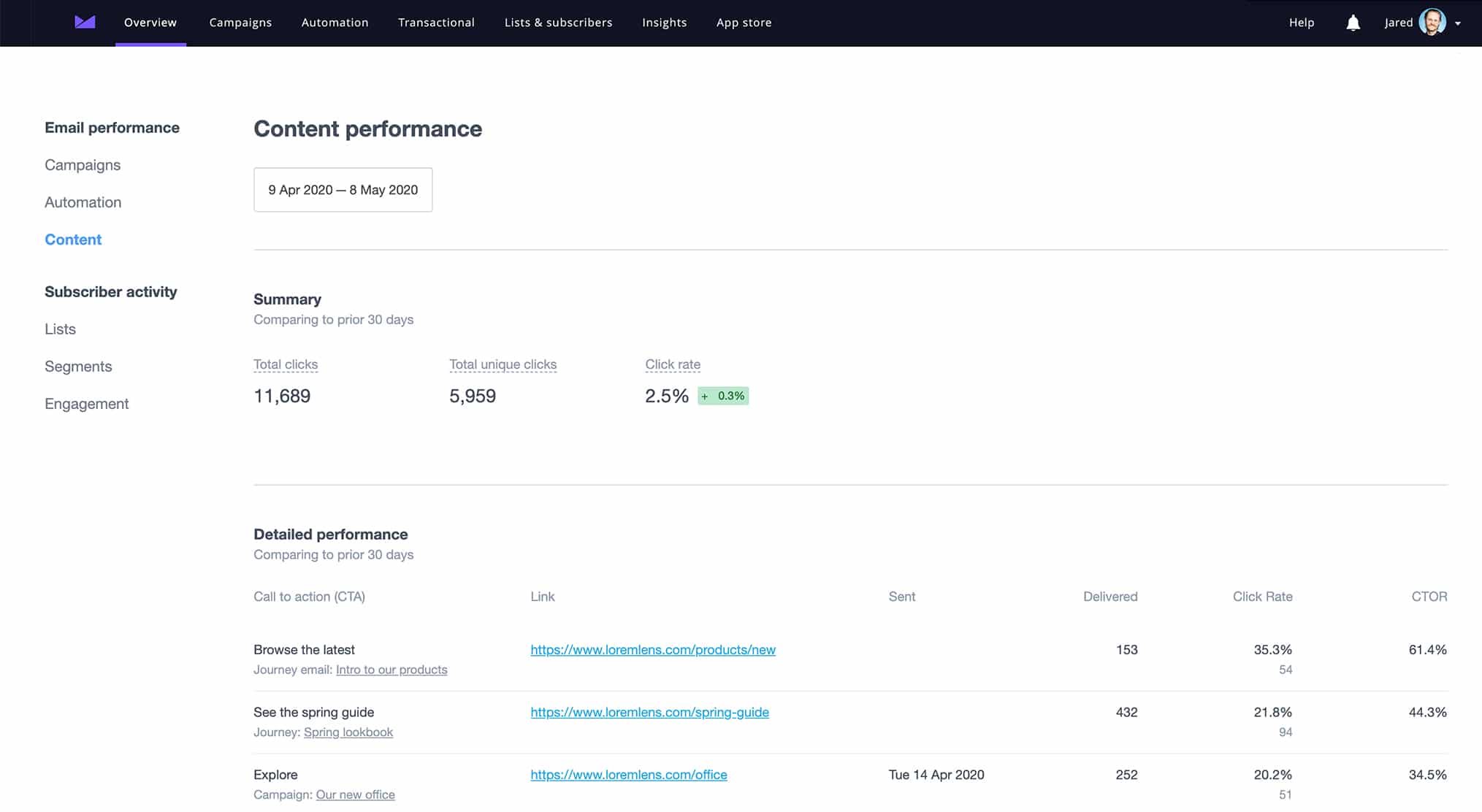
Task: Open Segments in the sidebar
Action: click(x=78, y=366)
